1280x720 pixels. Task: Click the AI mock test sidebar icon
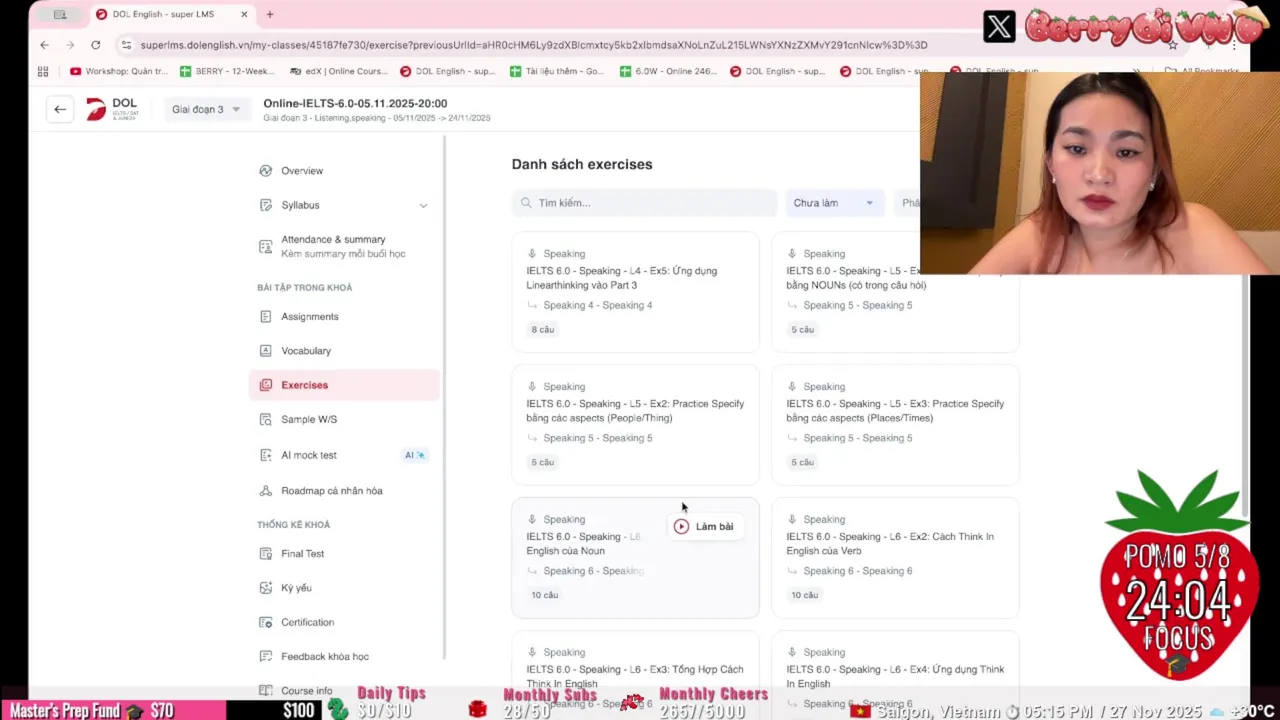[265, 455]
